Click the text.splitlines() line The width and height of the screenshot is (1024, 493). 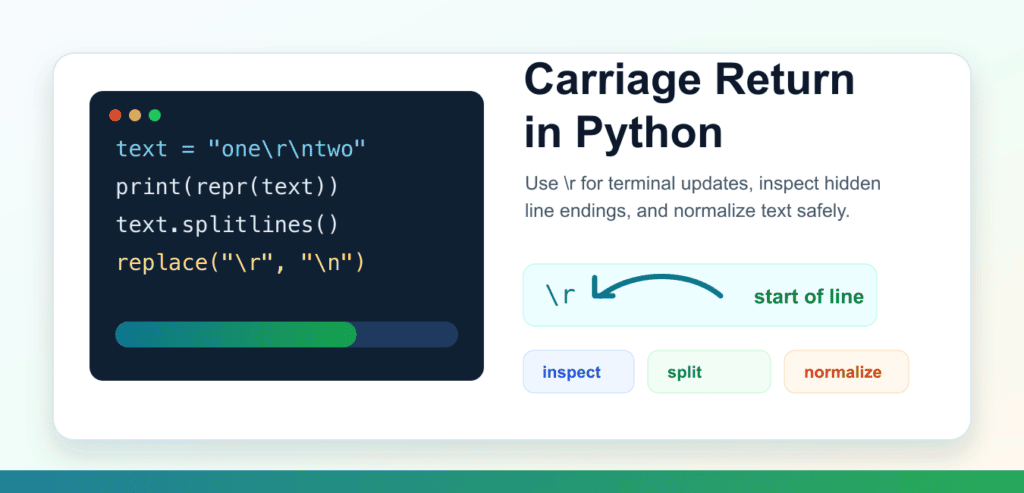[x=227, y=225]
